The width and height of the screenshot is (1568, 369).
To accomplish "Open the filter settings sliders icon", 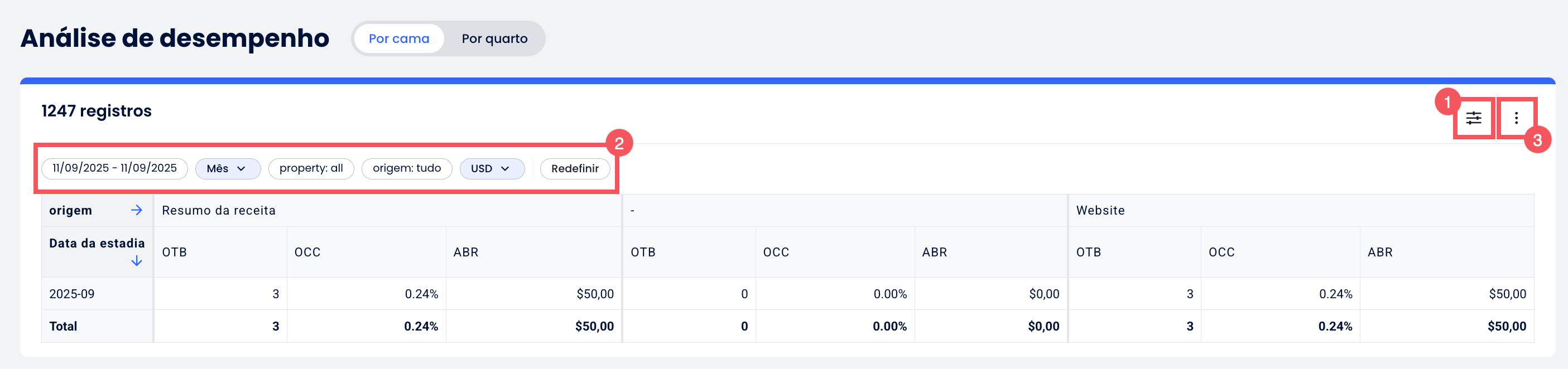I will tap(1473, 118).
